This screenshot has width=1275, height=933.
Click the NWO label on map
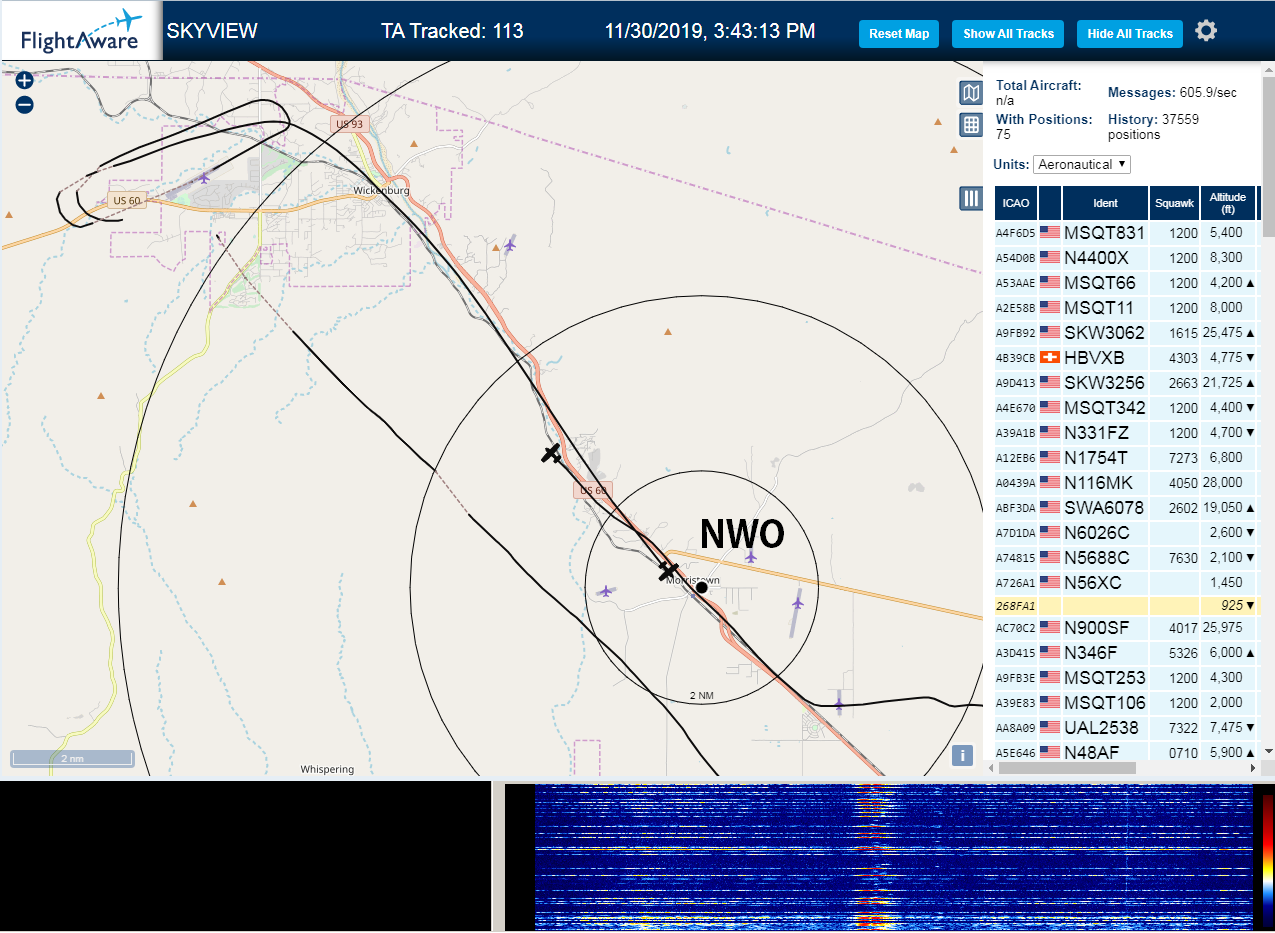pos(742,534)
